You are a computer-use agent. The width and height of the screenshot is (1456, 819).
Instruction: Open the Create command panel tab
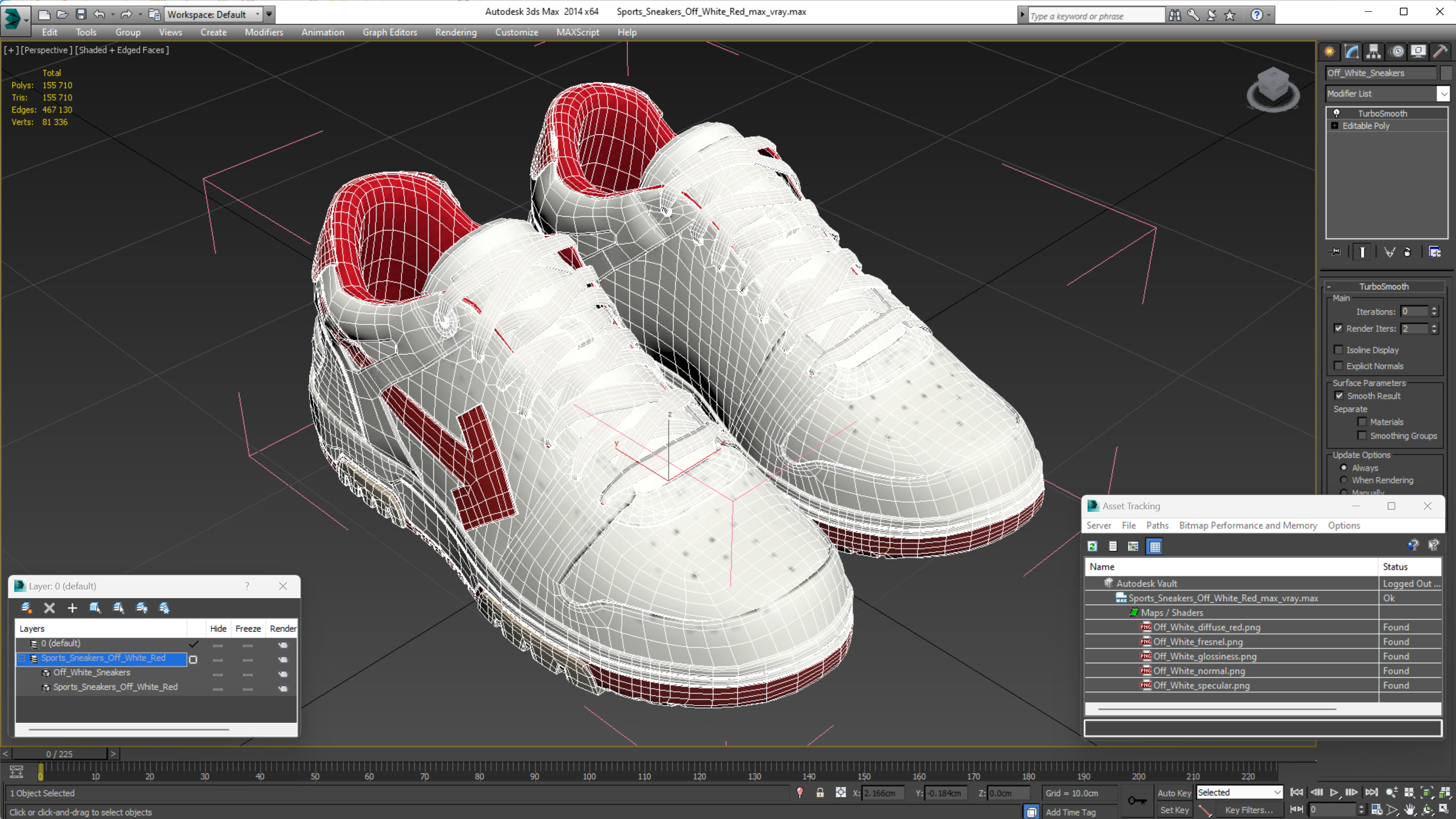click(x=1329, y=52)
